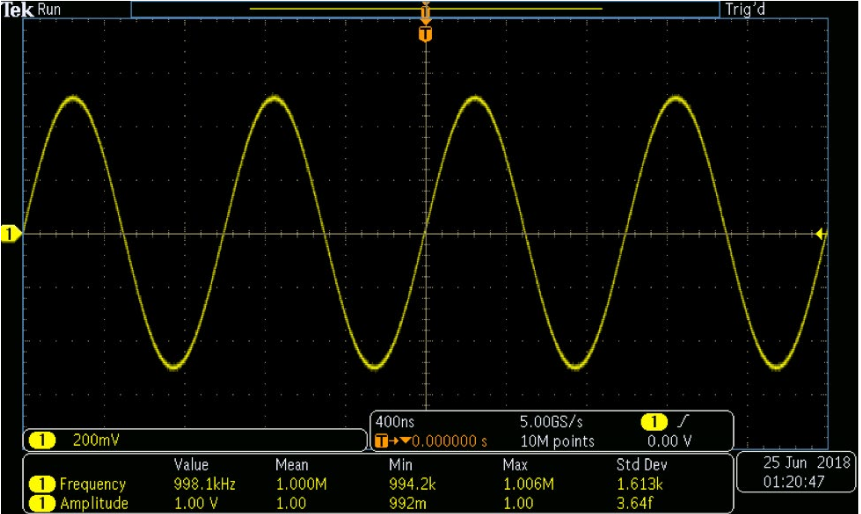Click the rising edge trigger slope icon
861x514 pixels.
tap(682, 422)
